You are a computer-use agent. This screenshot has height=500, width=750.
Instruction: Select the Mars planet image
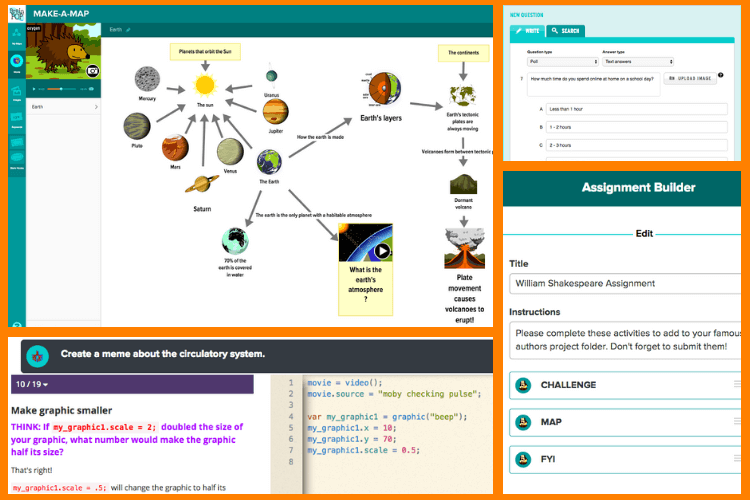coord(175,148)
